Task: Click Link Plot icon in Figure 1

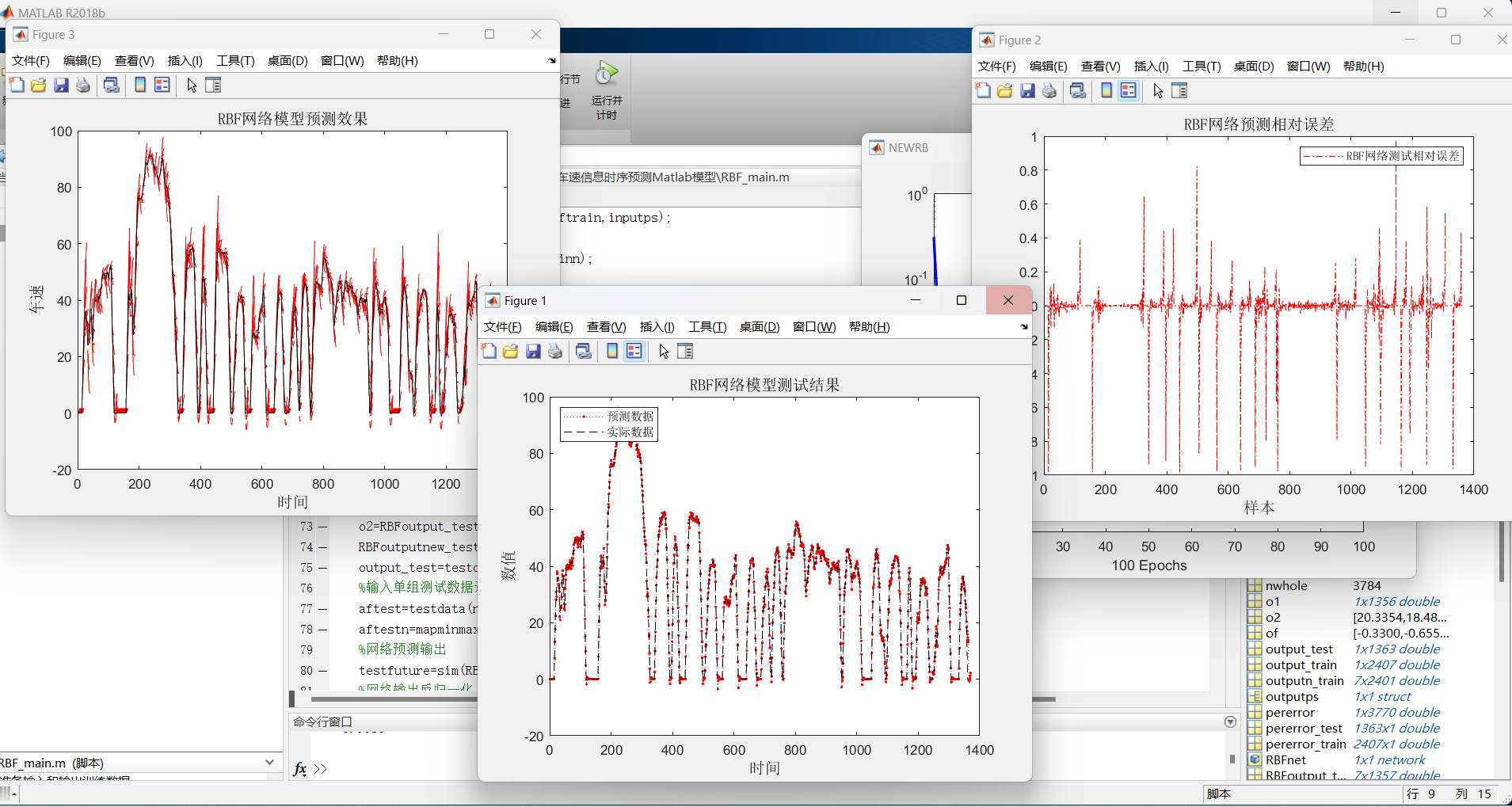Action: (584, 352)
